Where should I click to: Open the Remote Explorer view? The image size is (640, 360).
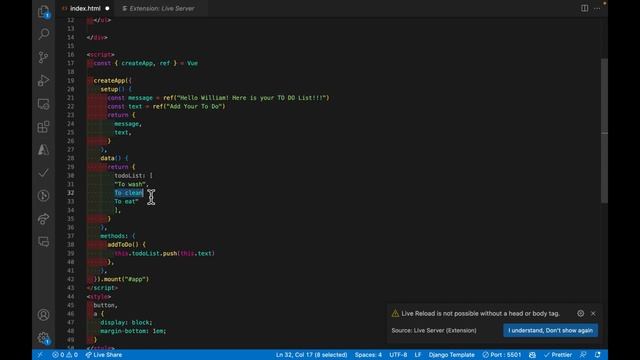[x=43, y=104]
